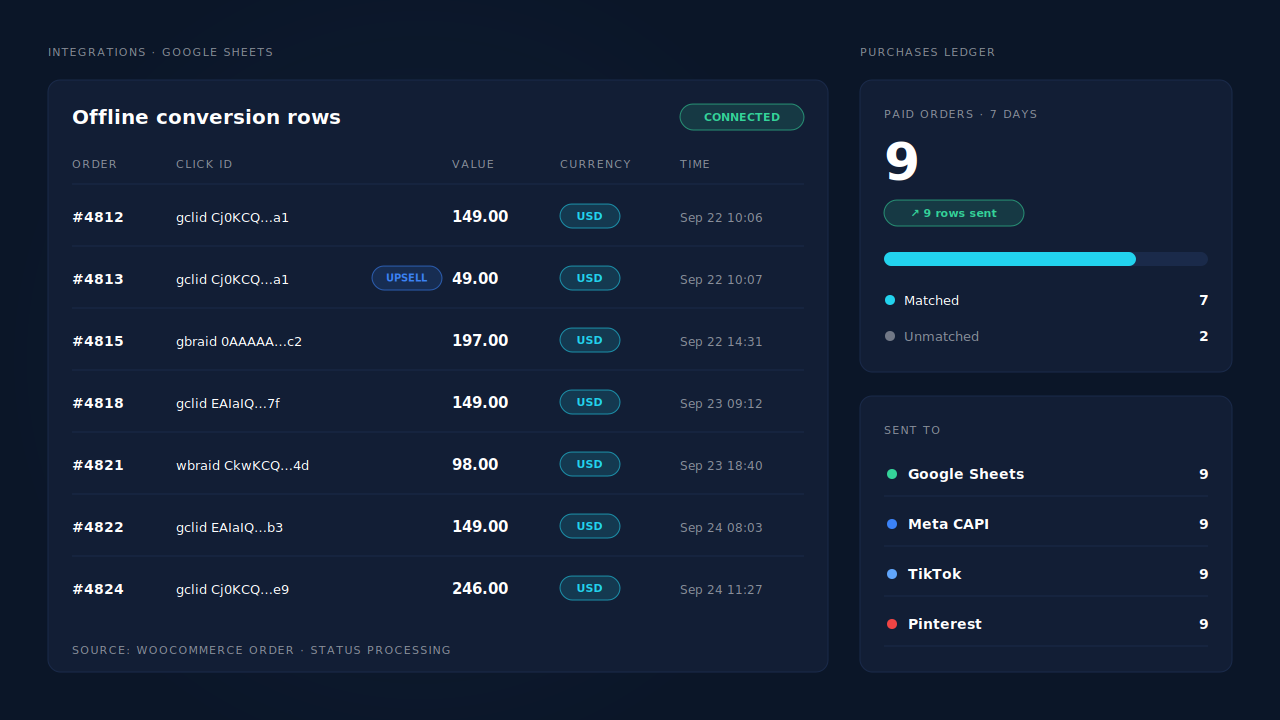
Task: Click the timestamp Sep 24 11:27
Action: pos(721,589)
